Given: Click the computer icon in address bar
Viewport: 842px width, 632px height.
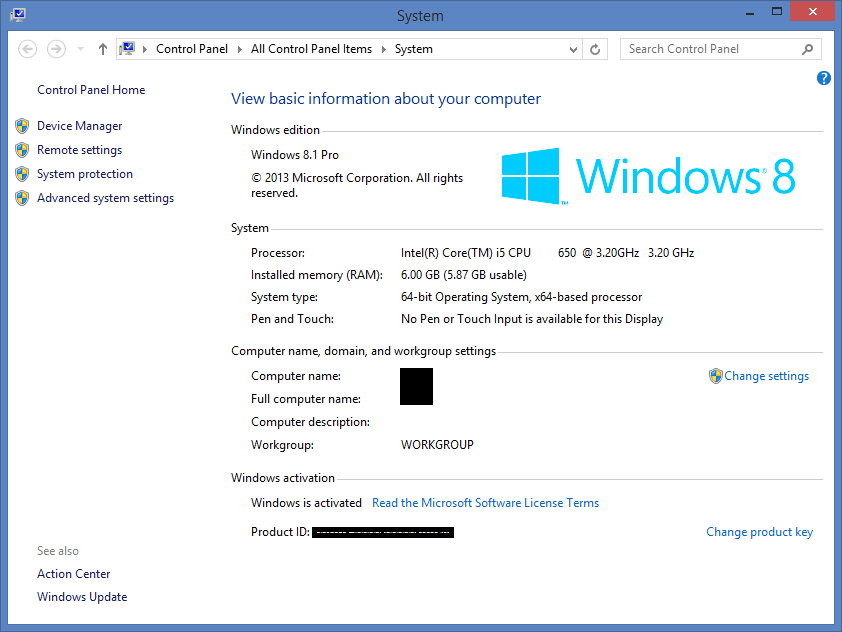Looking at the screenshot, I should point(127,49).
